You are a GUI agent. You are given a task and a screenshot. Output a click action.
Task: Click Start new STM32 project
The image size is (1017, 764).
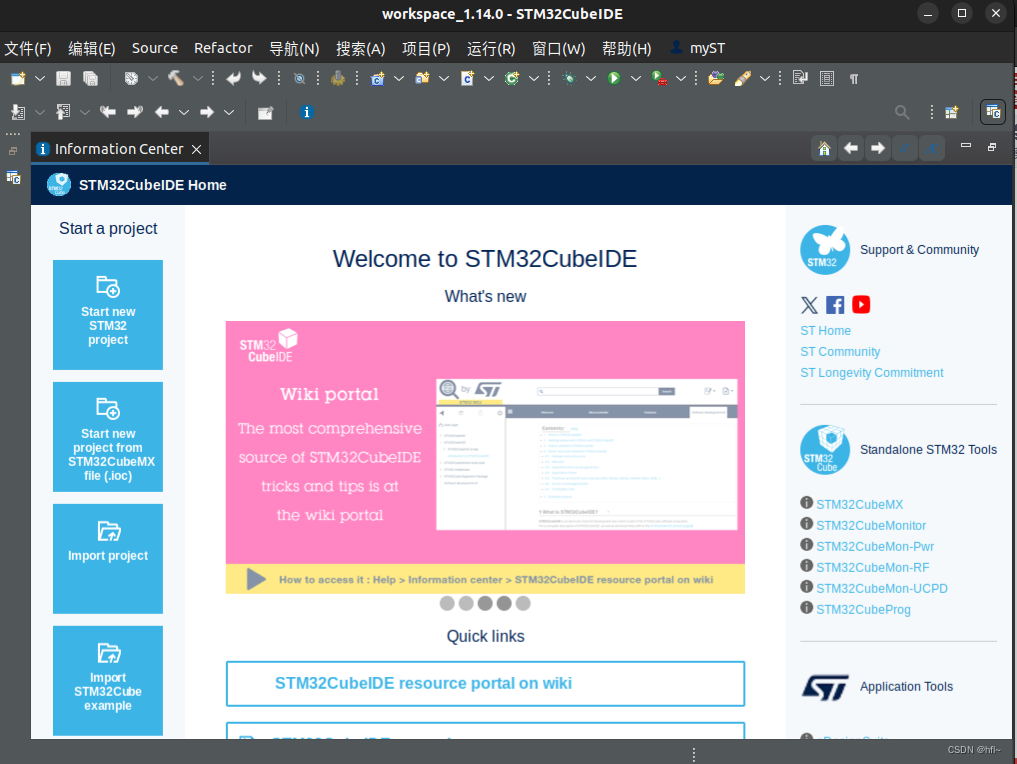pyautogui.click(x=107, y=315)
